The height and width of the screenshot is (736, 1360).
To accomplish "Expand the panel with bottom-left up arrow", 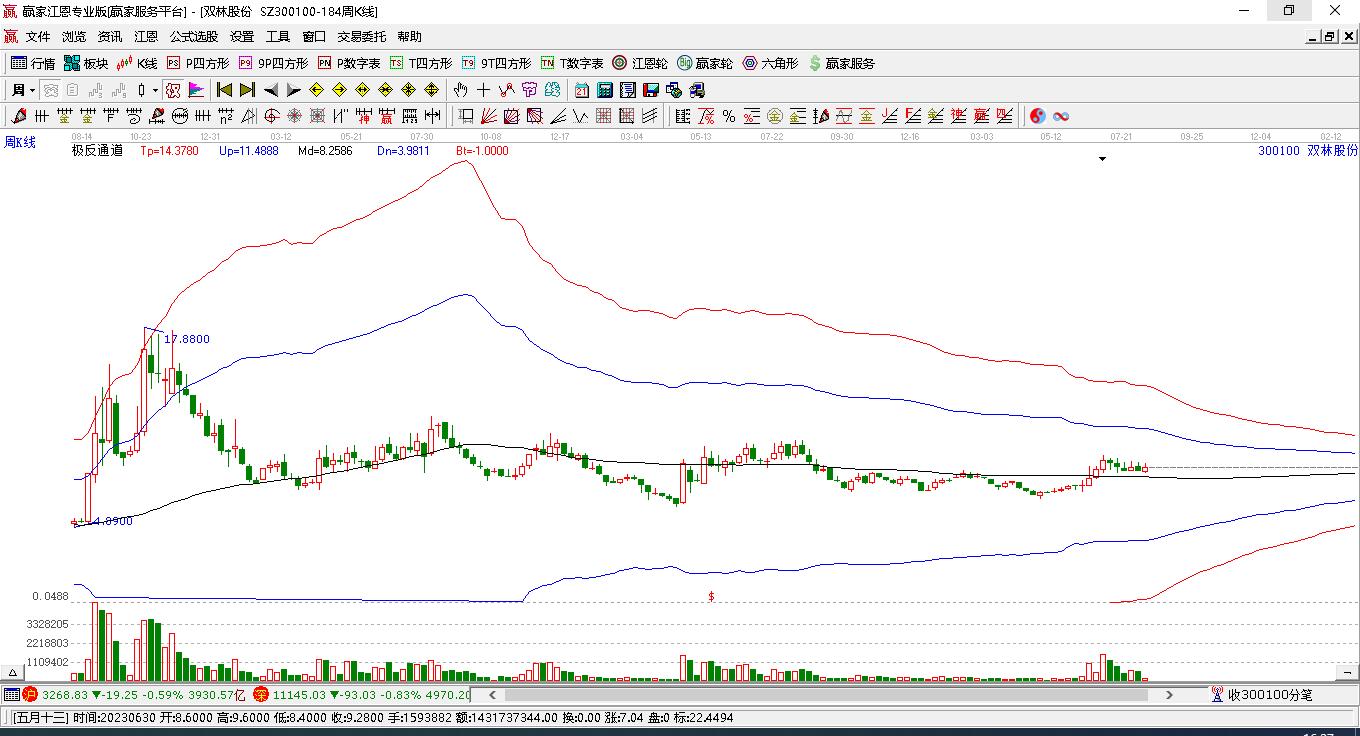I will [x=14, y=673].
